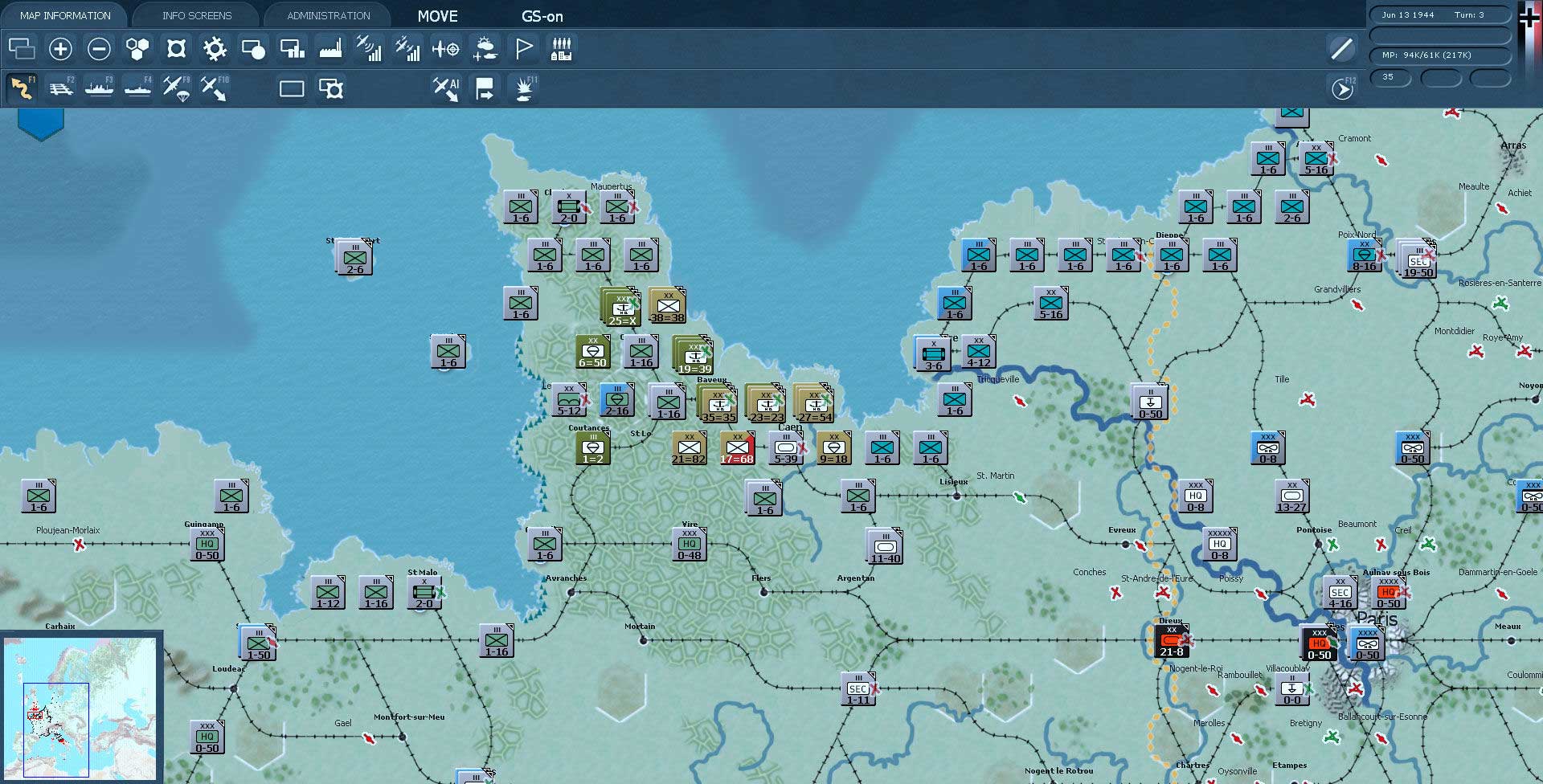Select naval transport mode (F3)
The height and width of the screenshot is (784, 1543).
pos(99,88)
